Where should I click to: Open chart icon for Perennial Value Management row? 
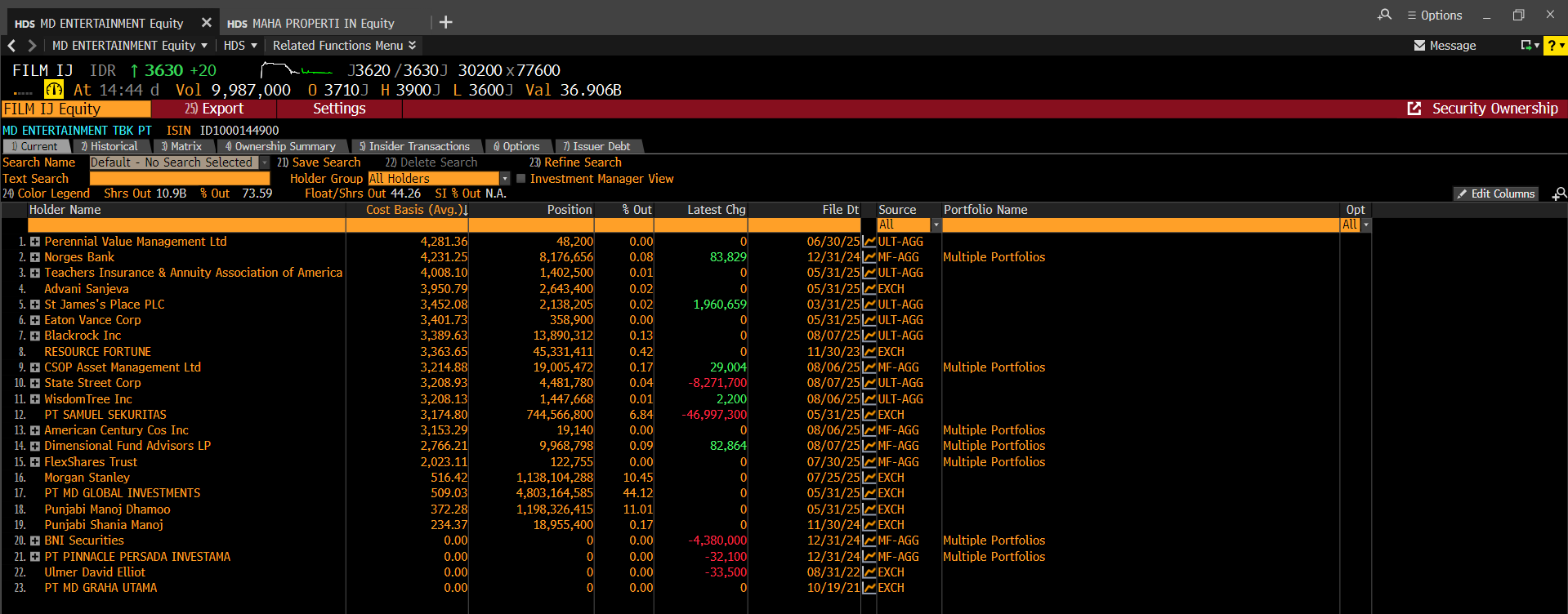click(x=869, y=242)
